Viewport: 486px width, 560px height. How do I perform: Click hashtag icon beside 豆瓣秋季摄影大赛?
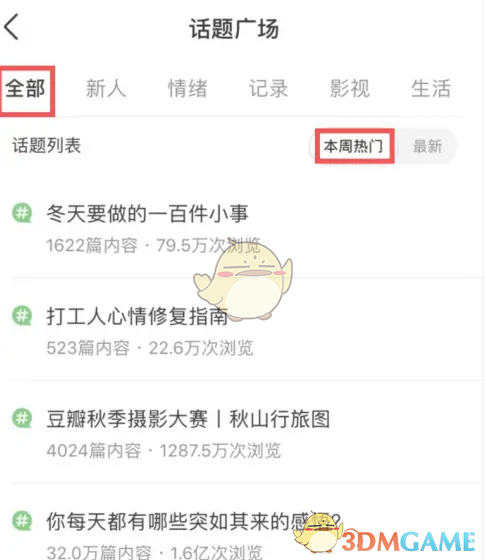click(x=22, y=418)
